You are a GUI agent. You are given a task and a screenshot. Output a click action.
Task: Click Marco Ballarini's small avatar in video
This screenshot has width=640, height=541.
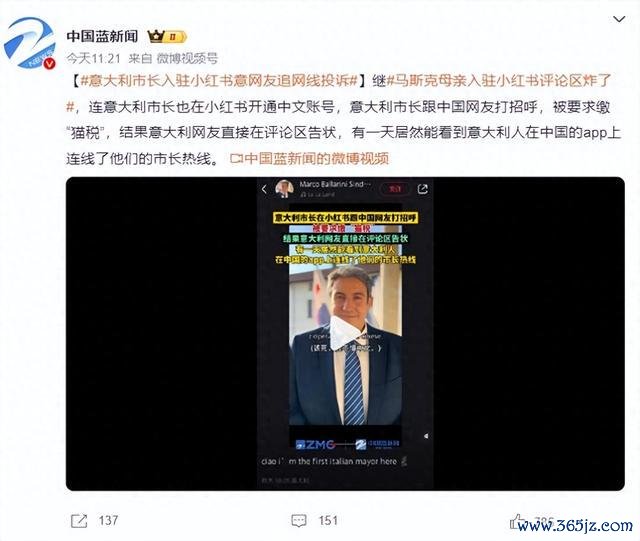pos(284,188)
